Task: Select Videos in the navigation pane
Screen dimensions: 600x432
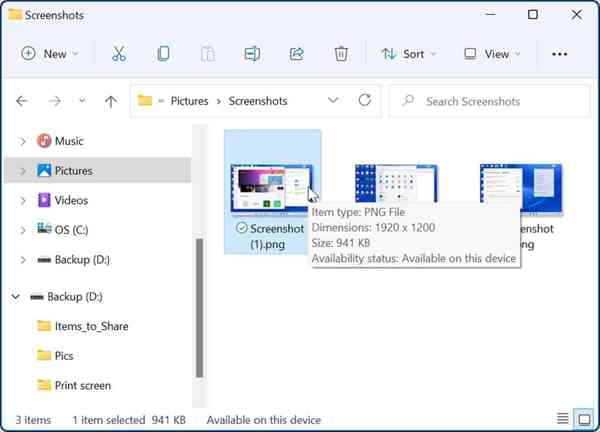Action: point(71,200)
